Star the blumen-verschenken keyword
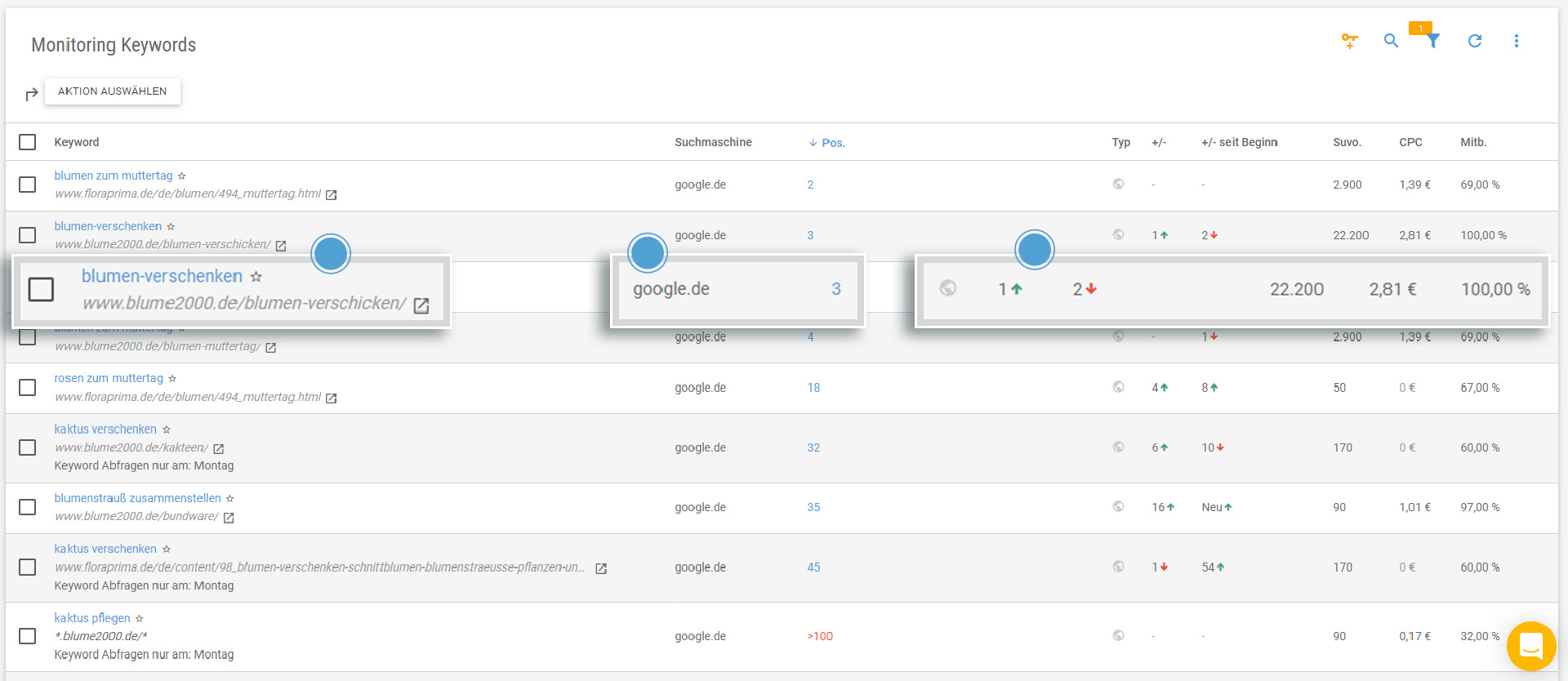This screenshot has width=1568, height=681. click(x=171, y=226)
